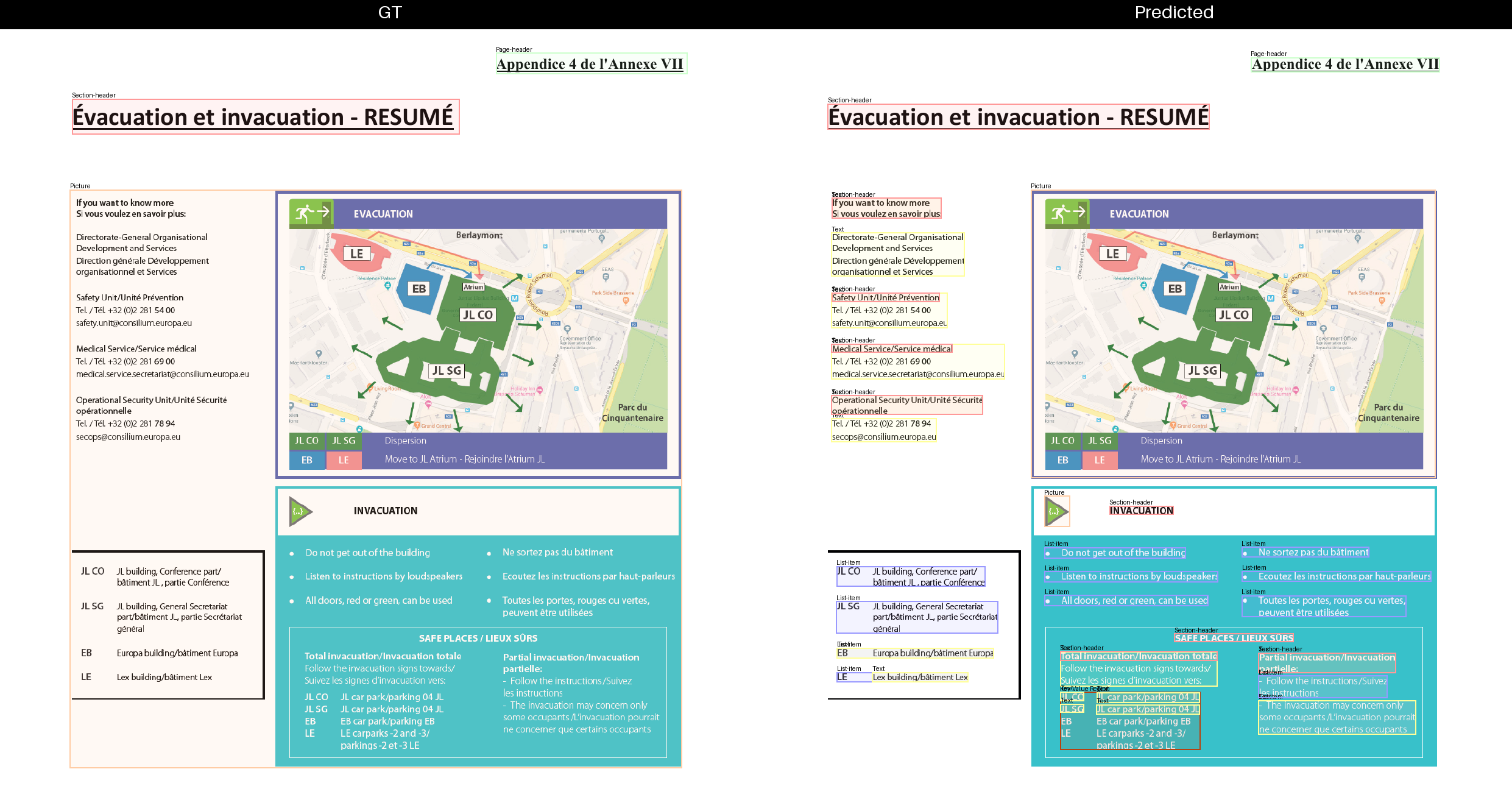1512x808 pixels.
Task: Select "Ne sortez pas du bâtiment" in Predicted panel
Action: [1313, 552]
